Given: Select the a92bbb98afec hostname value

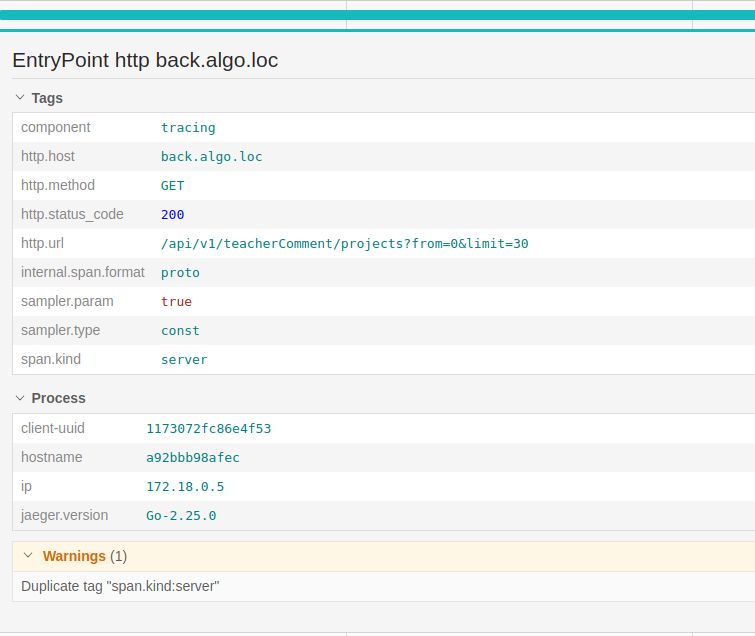Looking at the screenshot, I should coord(193,457).
